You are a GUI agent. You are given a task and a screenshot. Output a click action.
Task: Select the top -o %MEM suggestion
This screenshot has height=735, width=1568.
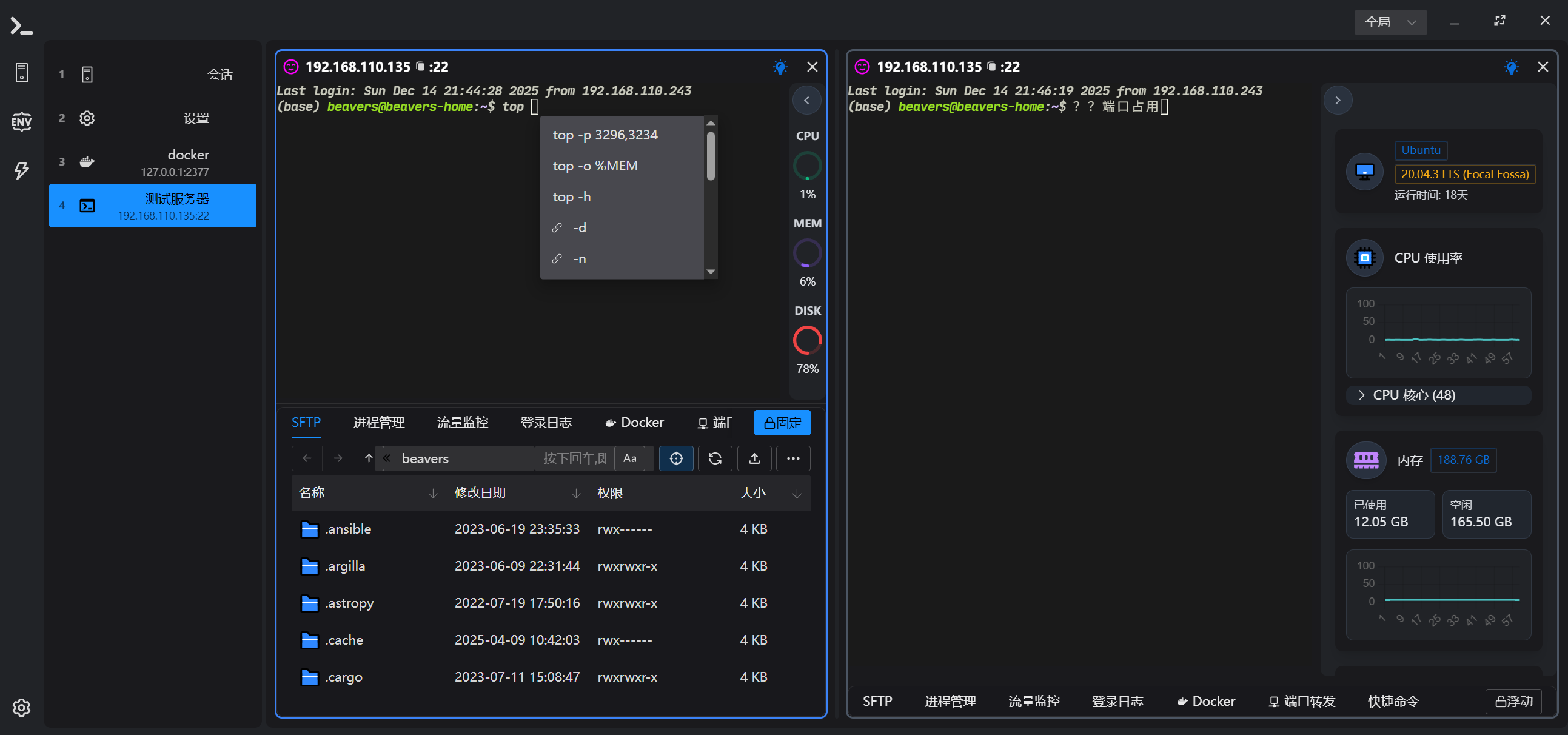click(x=595, y=166)
